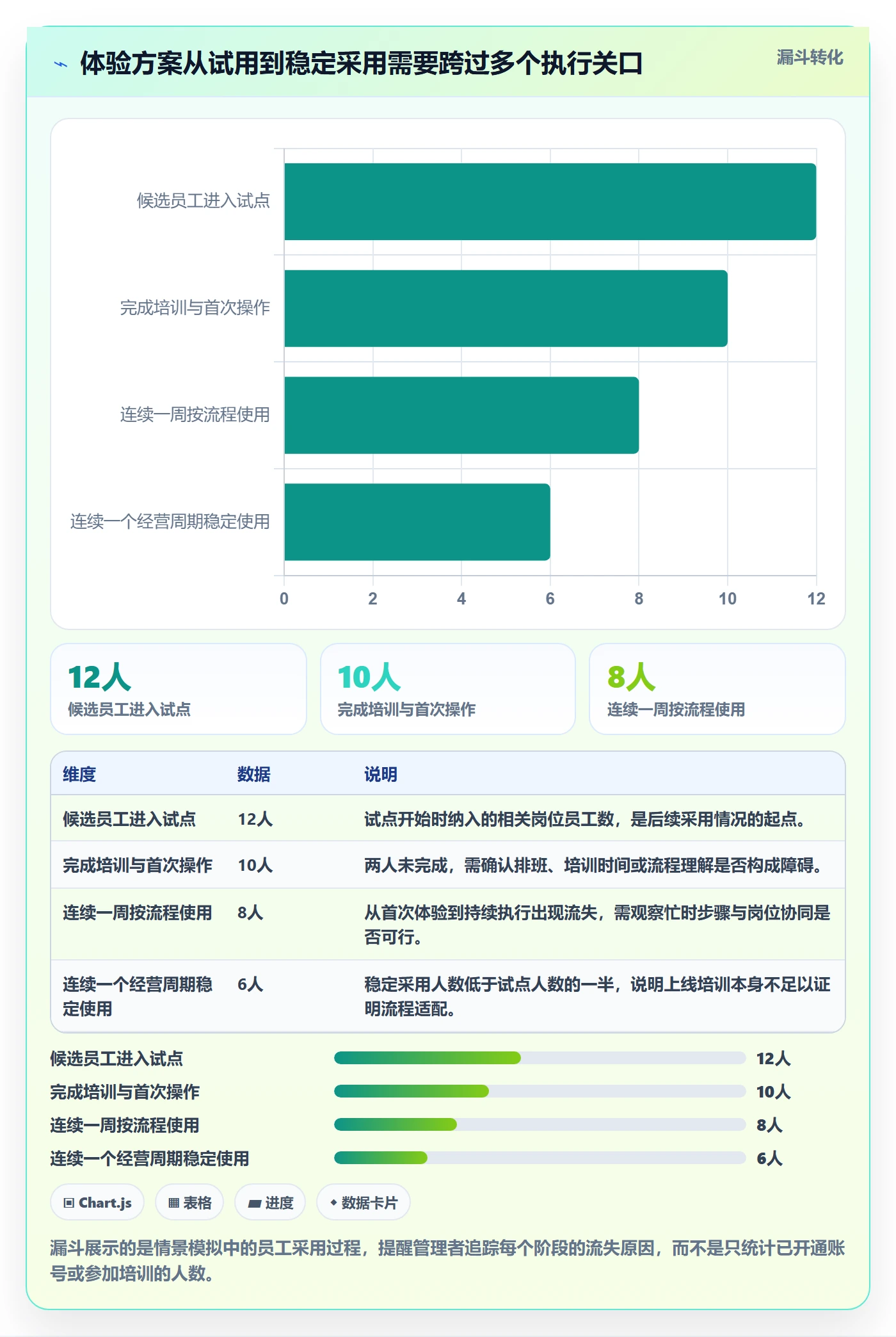896x1337 pixels.
Task: Click progress value 6人 at right
Action: tap(769, 1158)
